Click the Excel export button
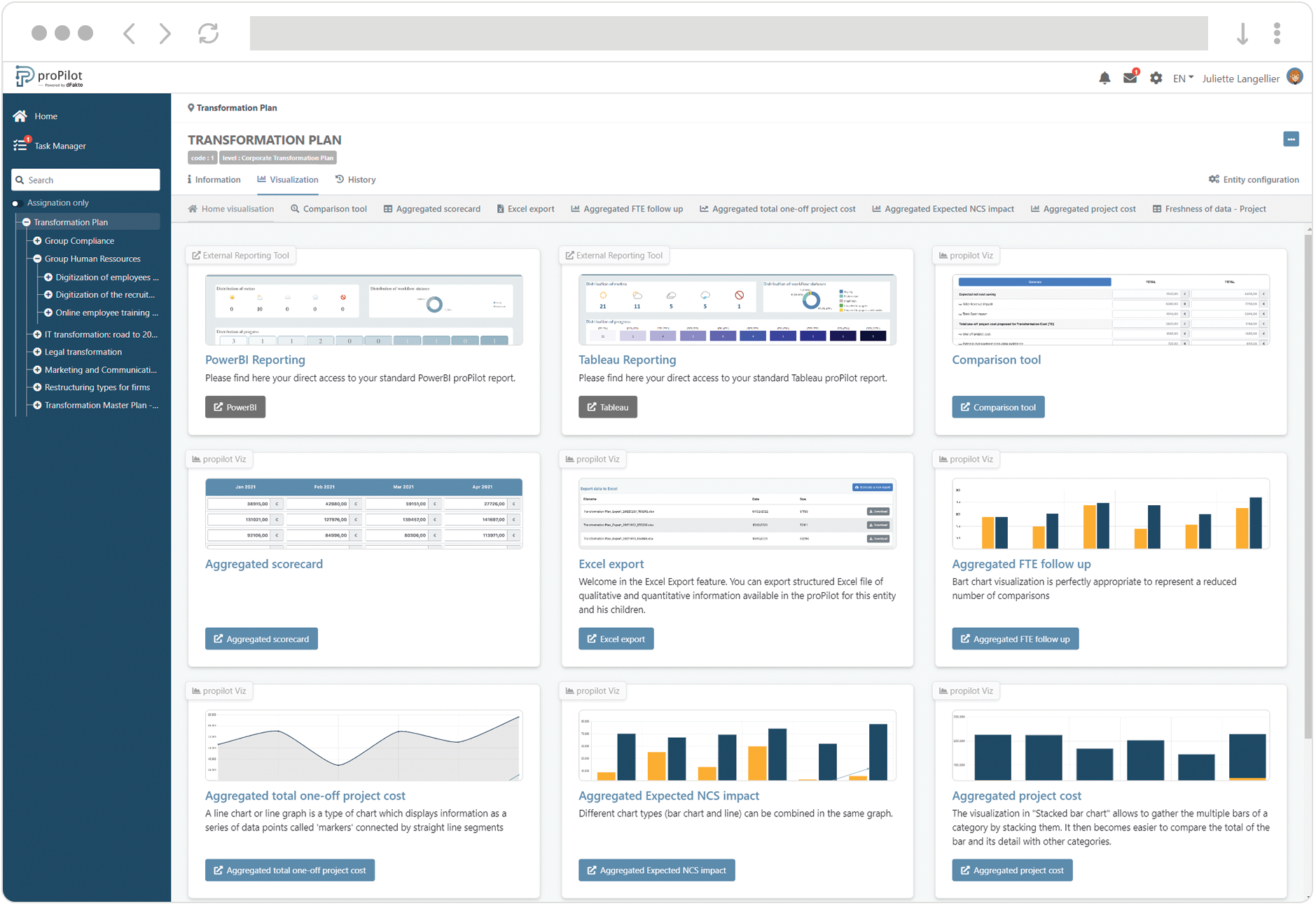Viewport: 1316px width, 906px height. click(616, 638)
